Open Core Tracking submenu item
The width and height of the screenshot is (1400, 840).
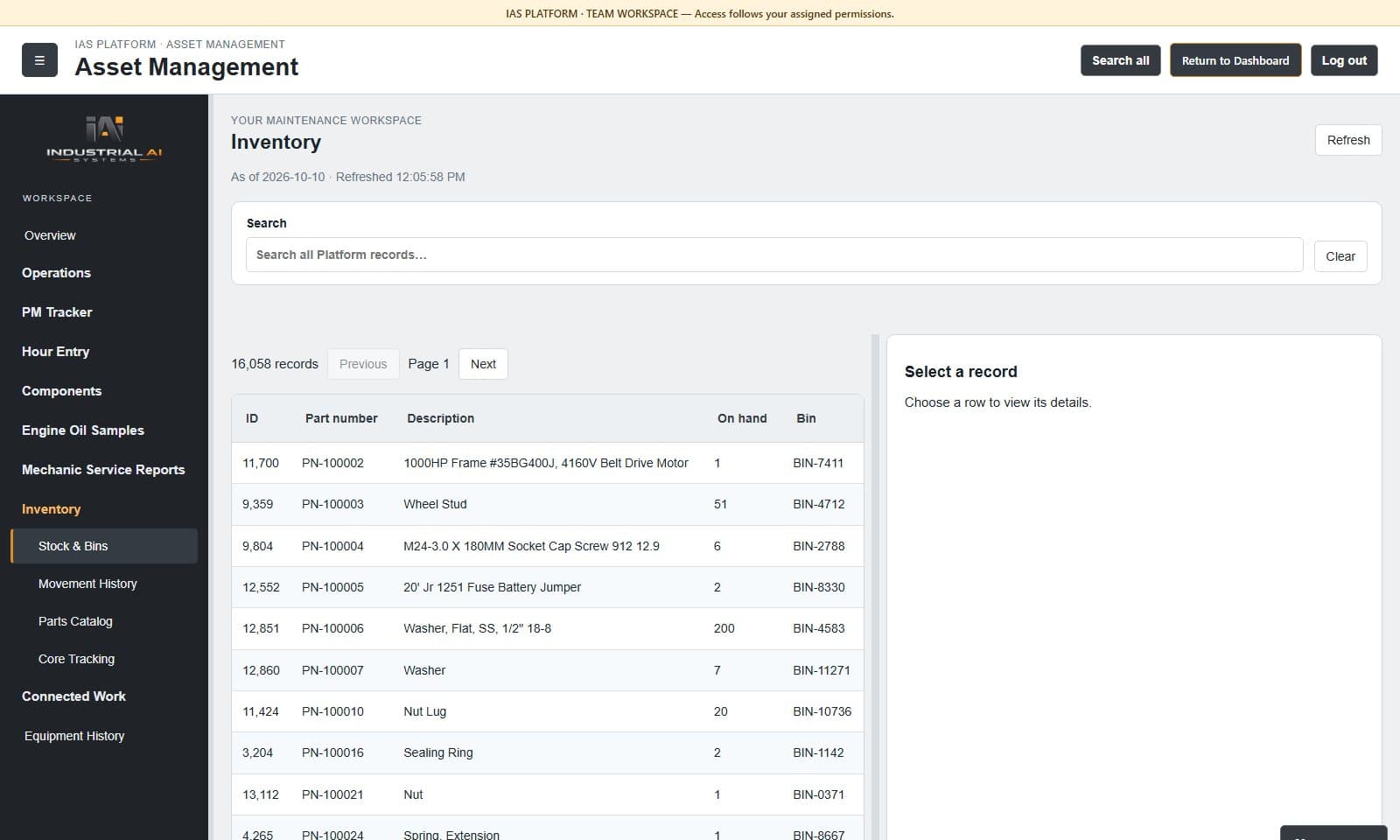(x=76, y=659)
